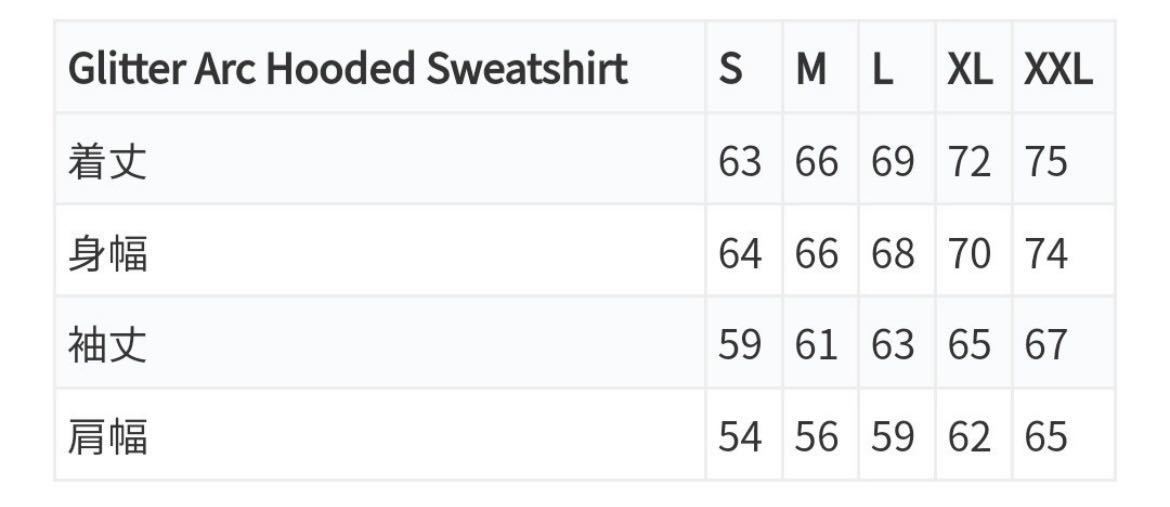Click the 身幅 value 70 for XL
The image size is (1170, 507).
point(969,253)
